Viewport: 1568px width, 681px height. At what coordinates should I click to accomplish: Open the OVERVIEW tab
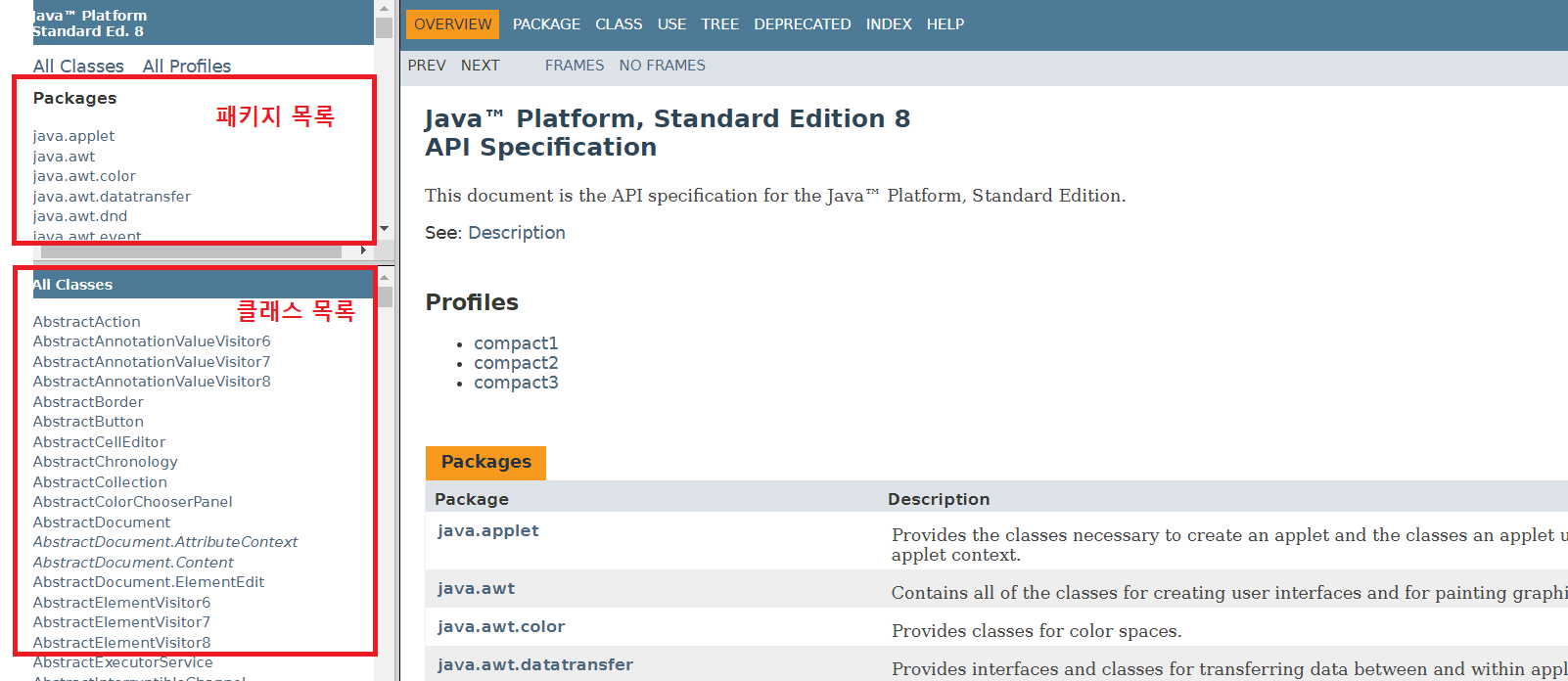pyautogui.click(x=452, y=24)
